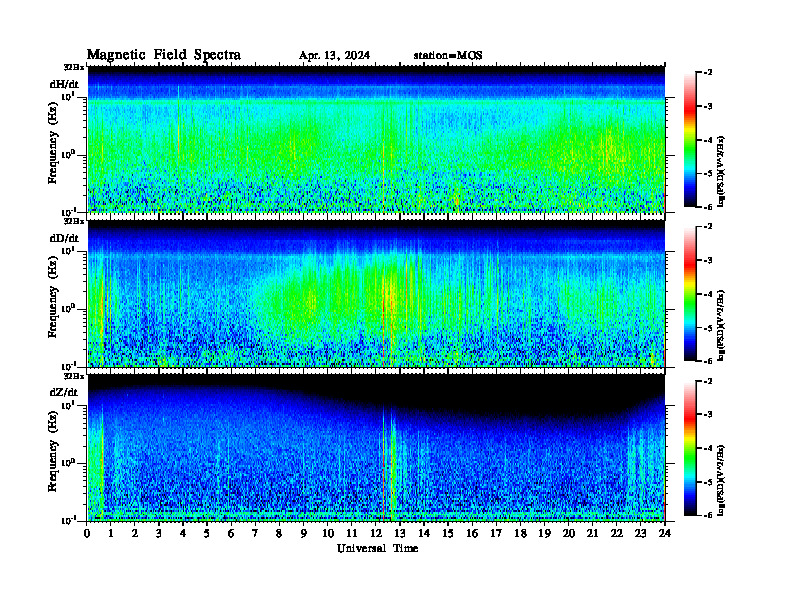The height and width of the screenshot is (612, 792).
Task: Click hour 12 on the time axis
Action: [x=376, y=534]
